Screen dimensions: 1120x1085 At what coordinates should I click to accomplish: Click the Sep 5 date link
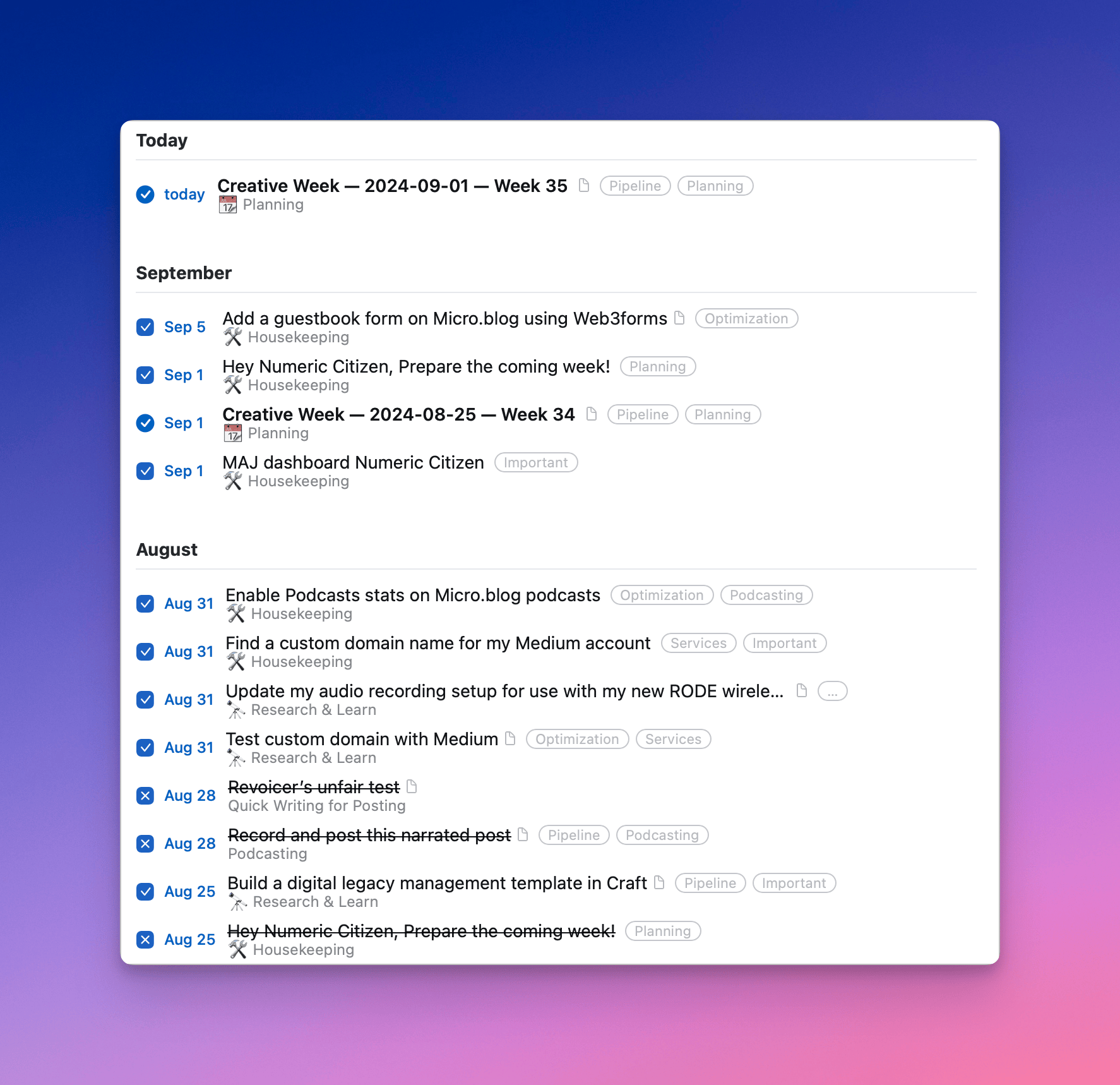tap(185, 327)
